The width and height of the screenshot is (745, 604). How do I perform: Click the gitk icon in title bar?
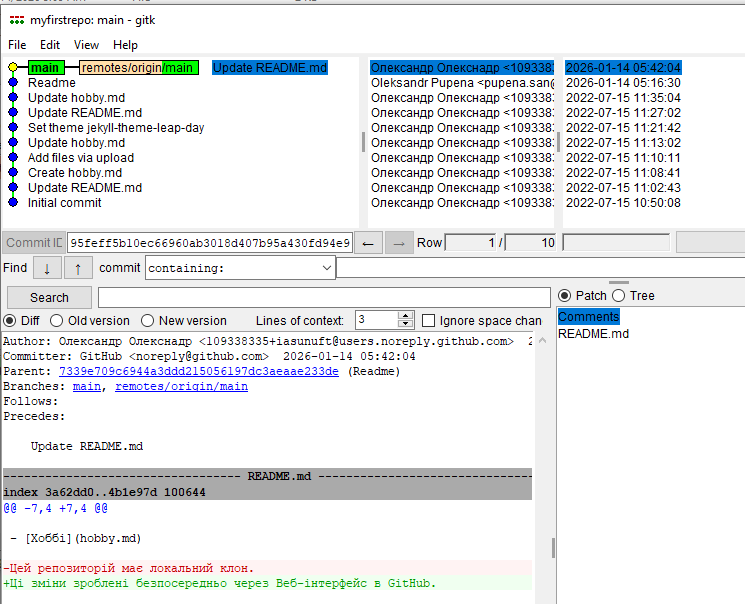16,20
